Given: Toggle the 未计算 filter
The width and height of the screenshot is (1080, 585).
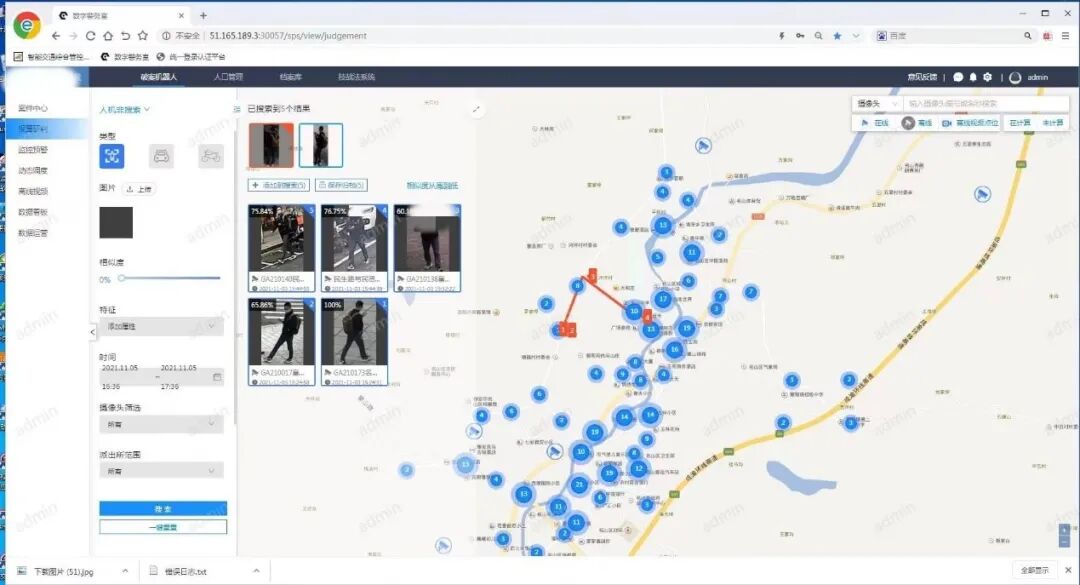Looking at the screenshot, I should pyautogui.click(x=1052, y=123).
